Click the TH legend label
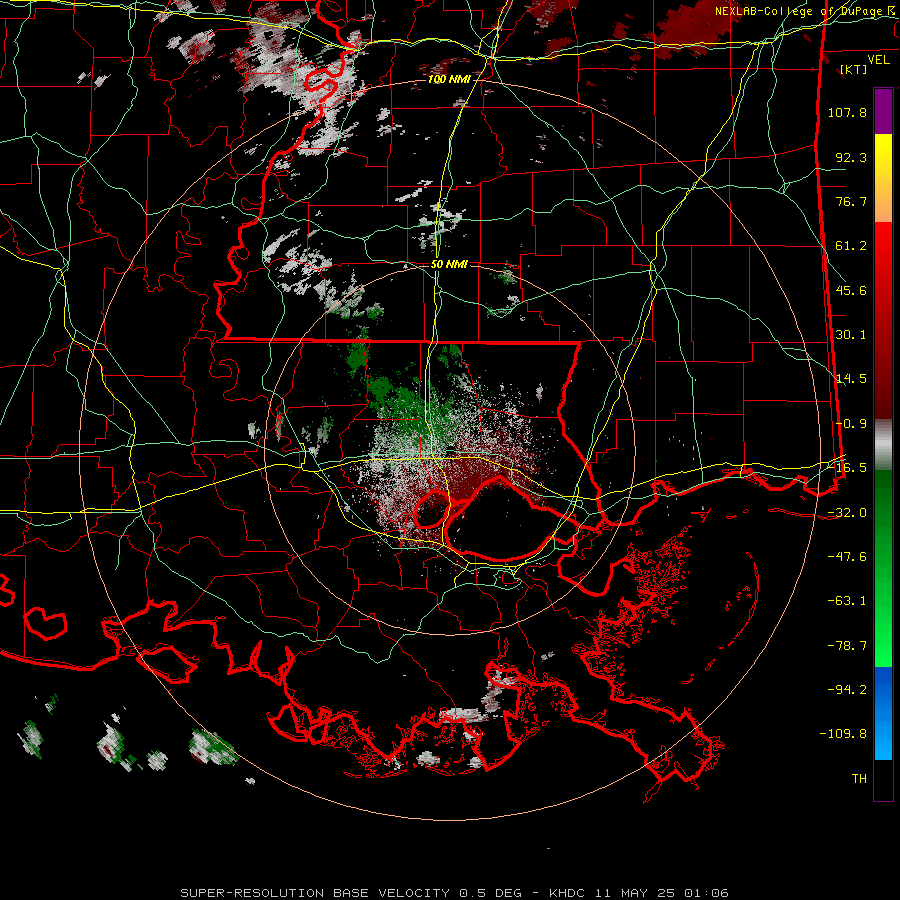900x900 pixels. click(859, 779)
